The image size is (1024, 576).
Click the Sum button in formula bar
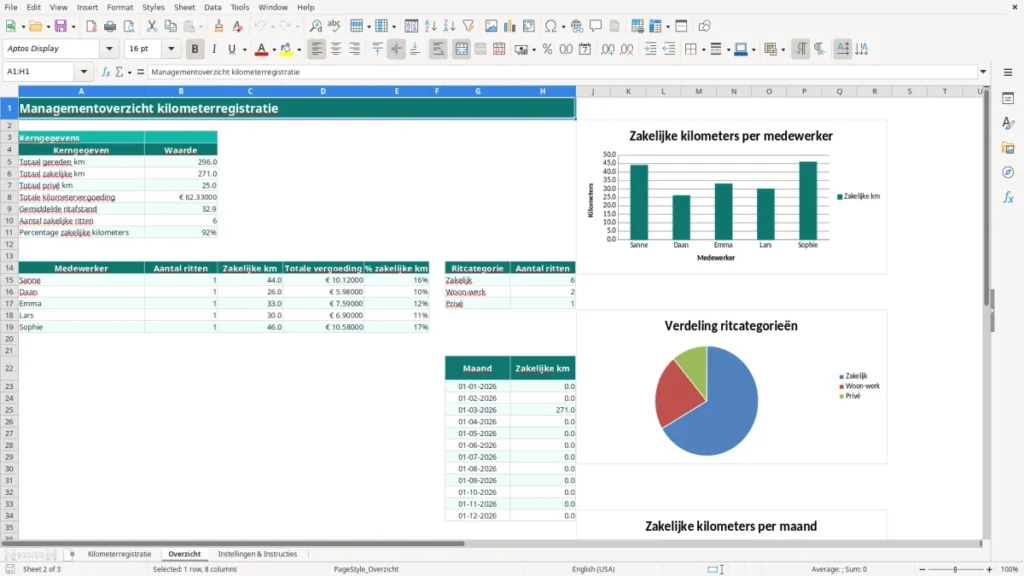[119, 72]
